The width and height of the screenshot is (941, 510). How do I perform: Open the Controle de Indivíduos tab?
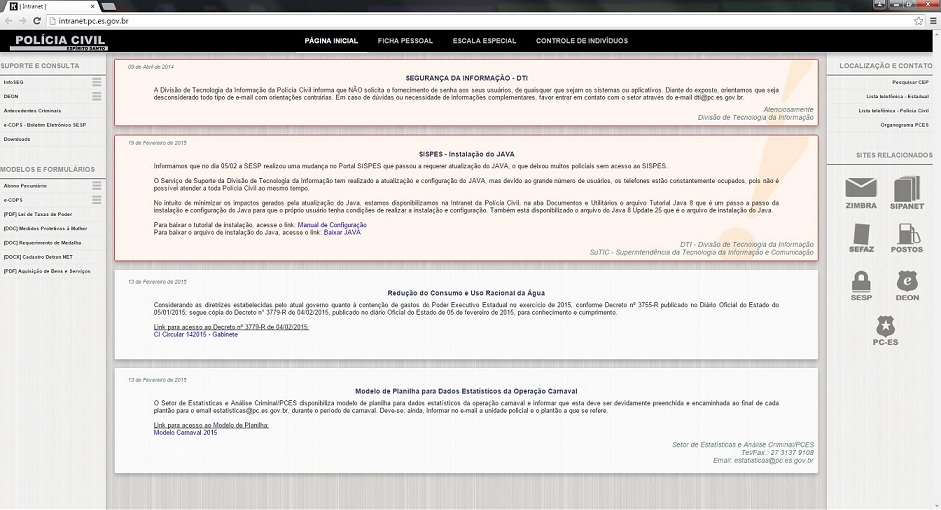pos(582,41)
